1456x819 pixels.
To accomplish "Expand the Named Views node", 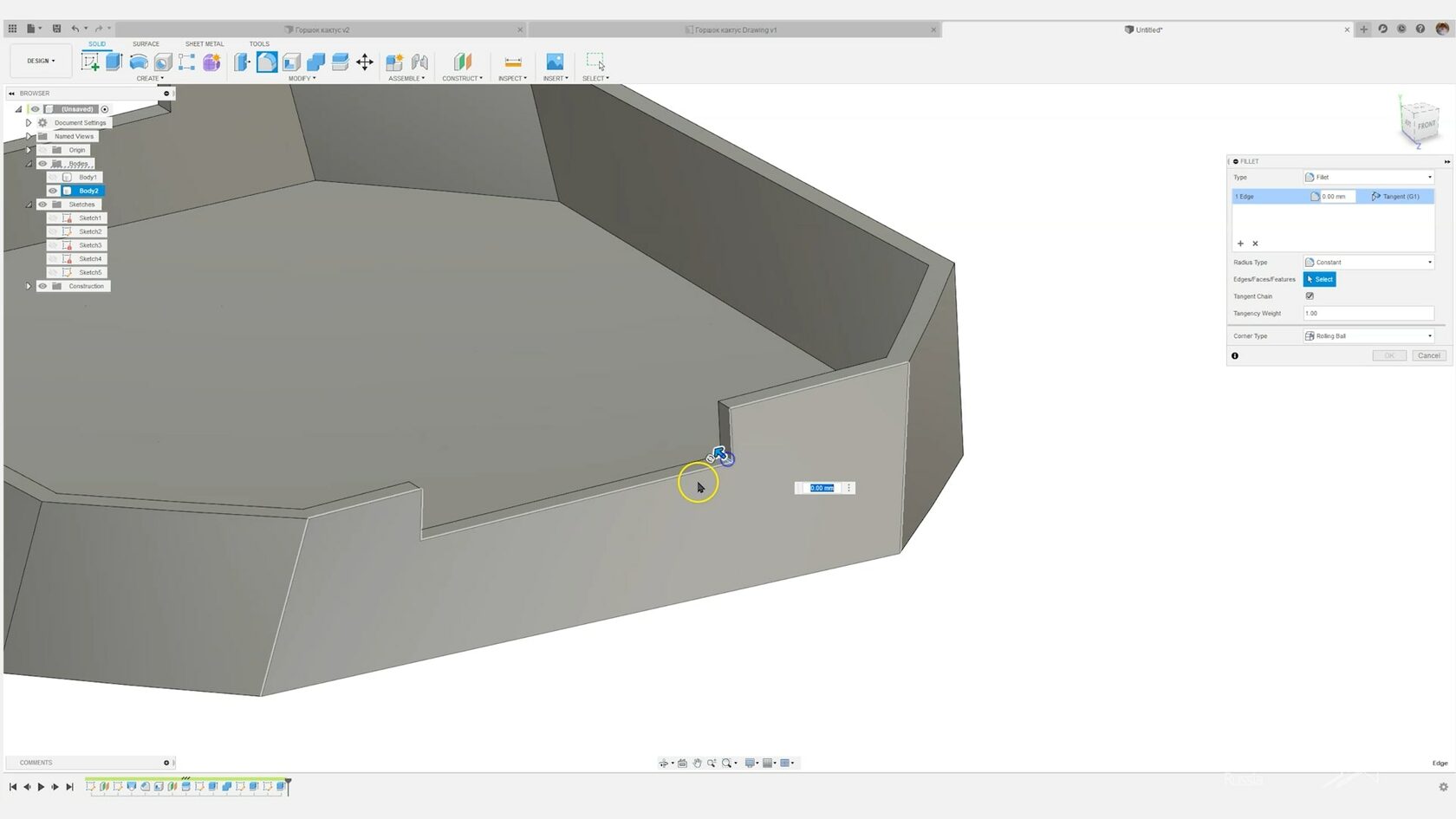I will pos(29,136).
